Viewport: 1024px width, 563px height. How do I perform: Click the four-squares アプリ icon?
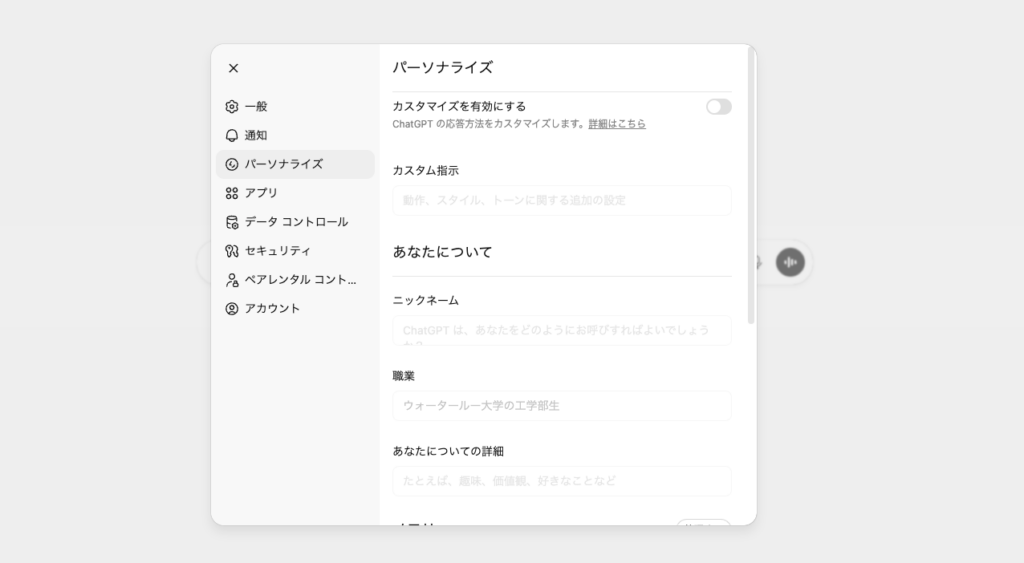coord(232,193)
